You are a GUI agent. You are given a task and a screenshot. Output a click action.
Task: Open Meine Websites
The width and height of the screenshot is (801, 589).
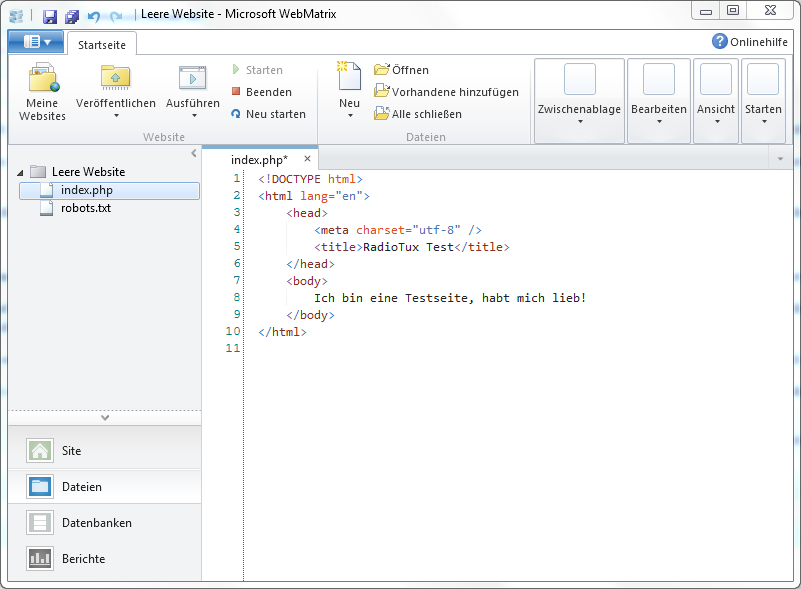click(x=42, y=92)
